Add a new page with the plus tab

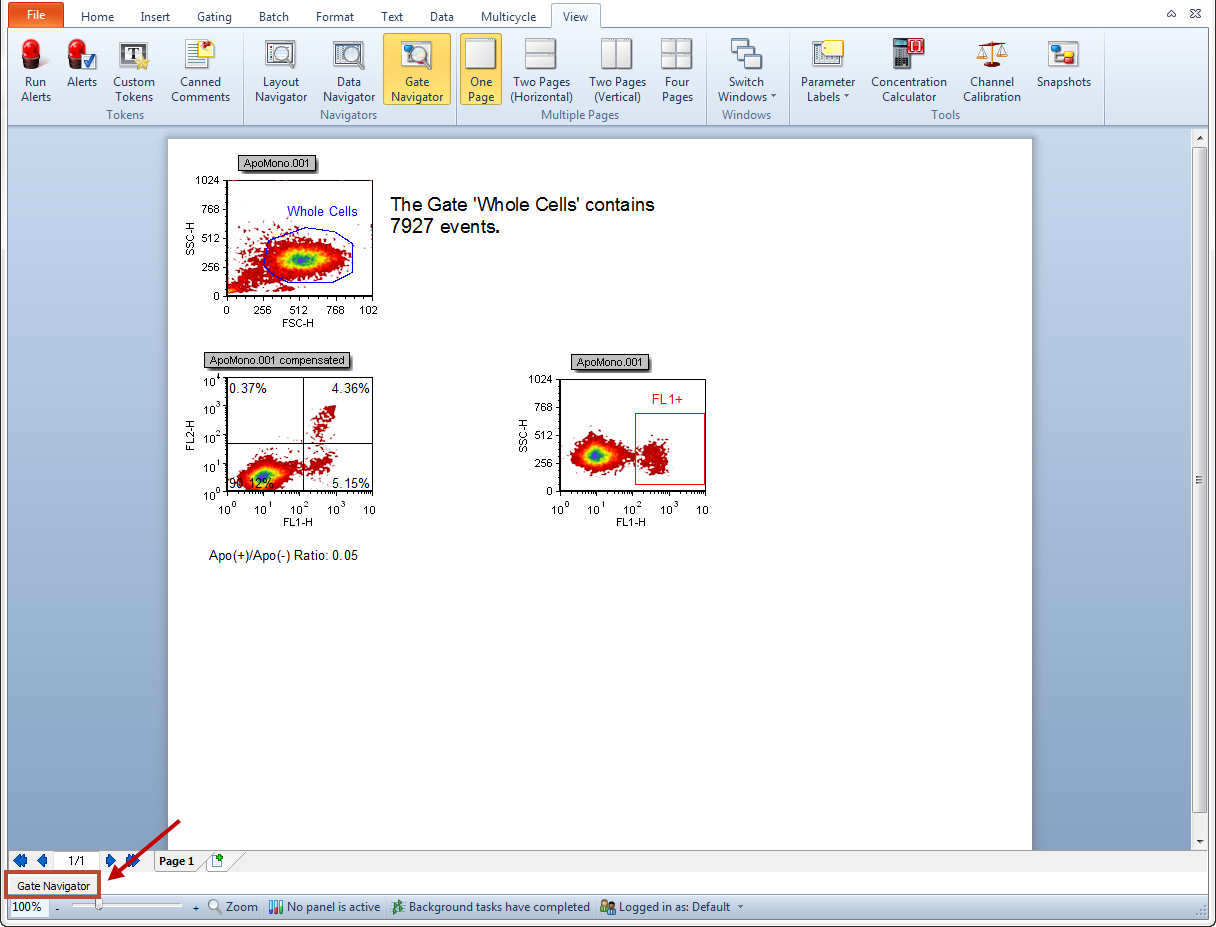(217, 860)
